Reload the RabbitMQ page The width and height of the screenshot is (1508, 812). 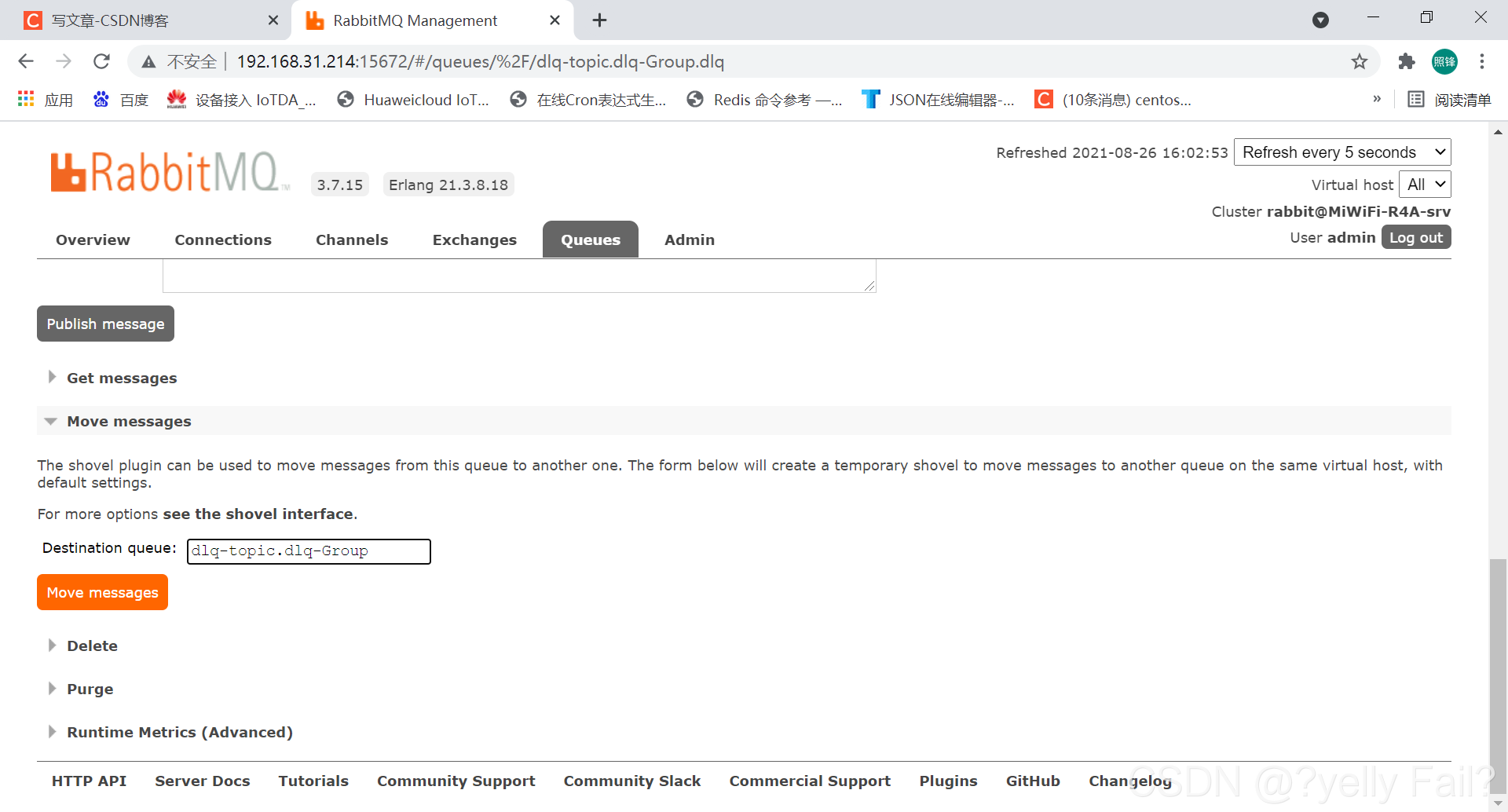point(101,61)
